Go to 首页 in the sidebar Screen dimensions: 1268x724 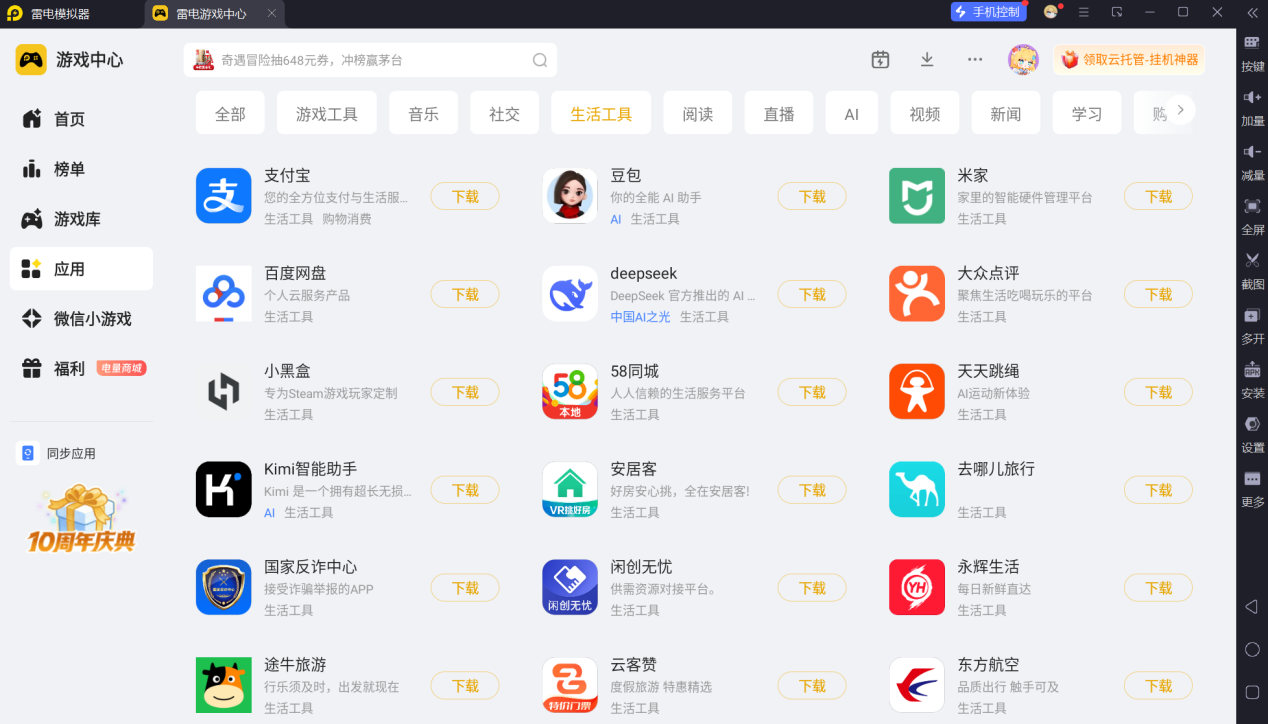[81, 119]
